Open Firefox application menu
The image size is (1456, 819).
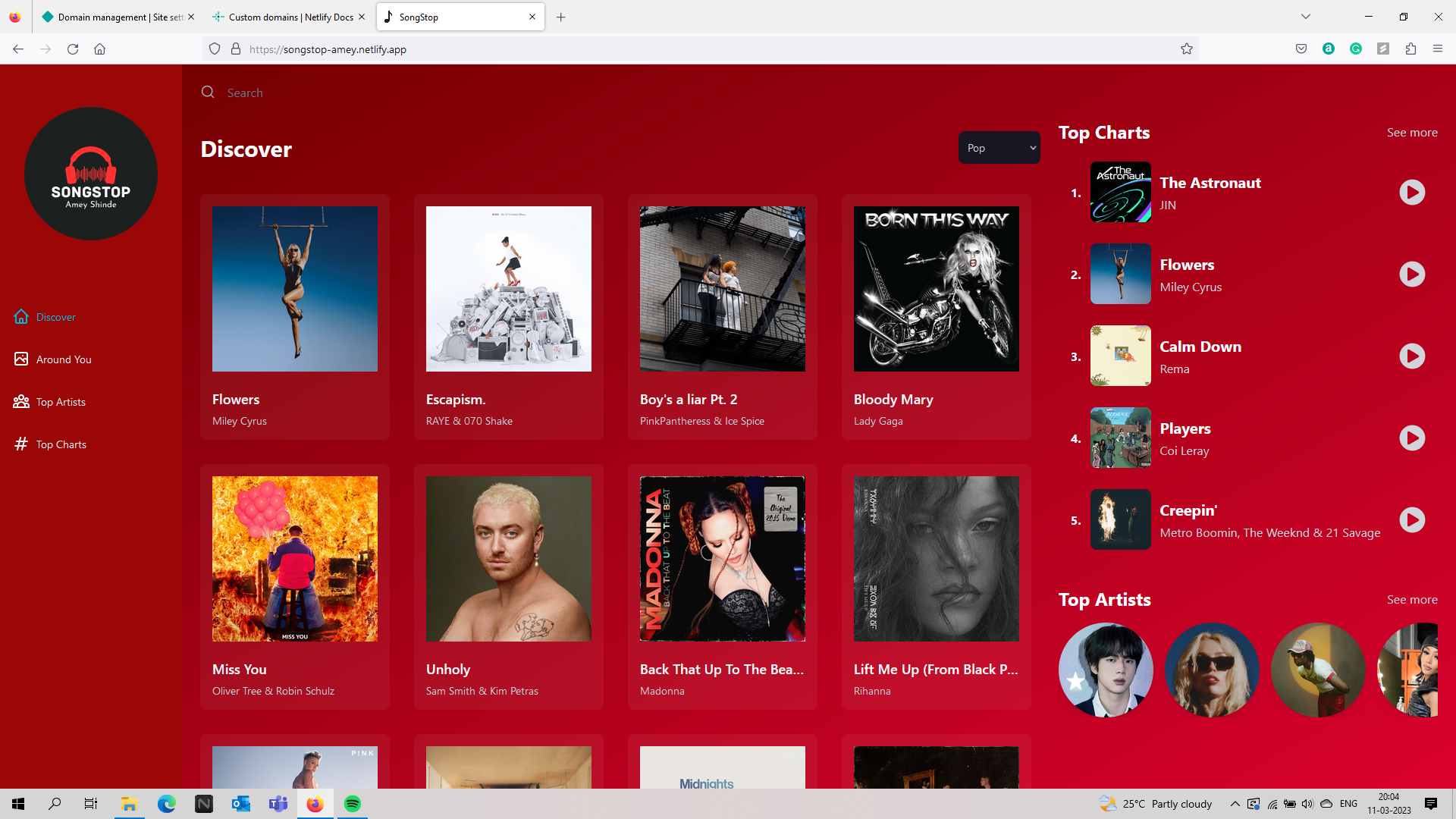click(x=1438, y=49)
